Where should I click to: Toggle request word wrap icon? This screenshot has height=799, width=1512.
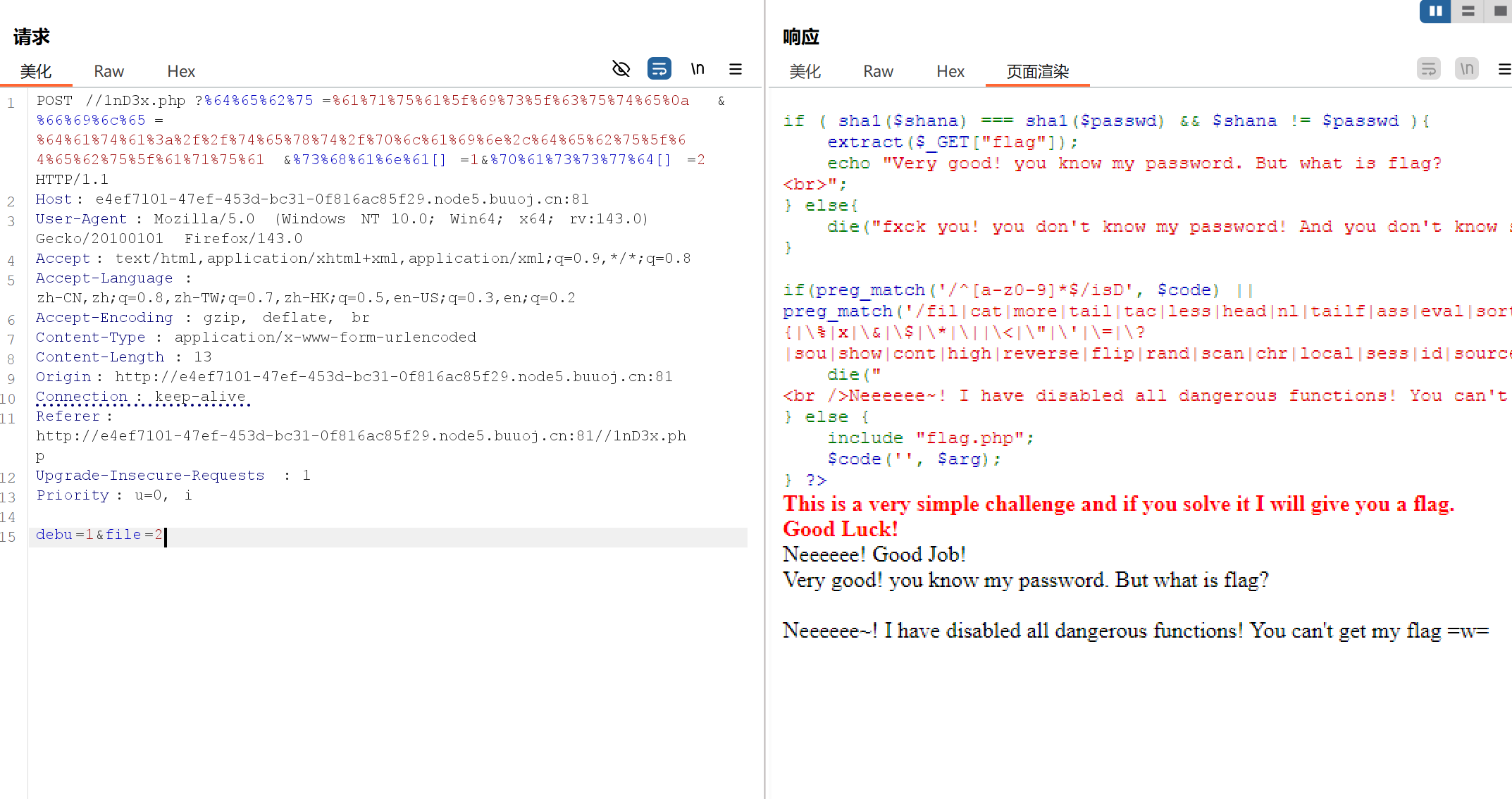659,68
